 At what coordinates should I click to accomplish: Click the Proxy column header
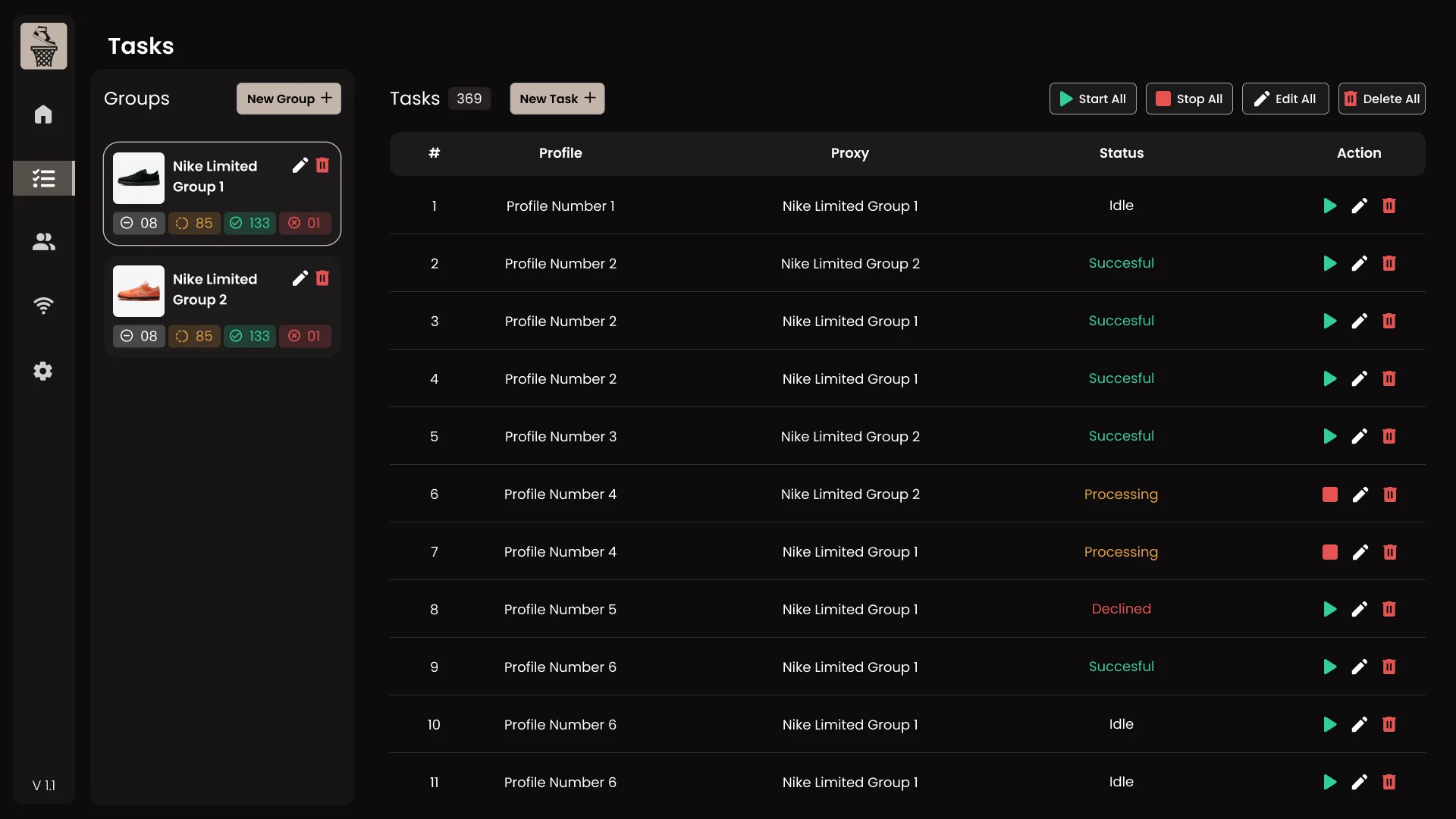tap(849, 153)
